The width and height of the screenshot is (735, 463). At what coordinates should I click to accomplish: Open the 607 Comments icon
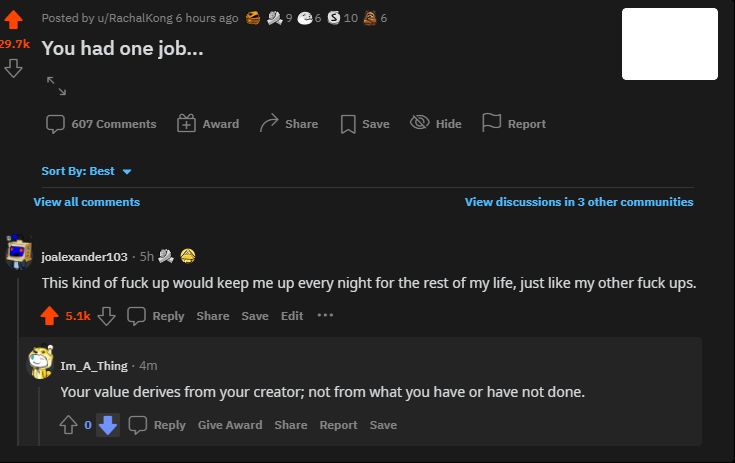pyautogui.click(x=56, y=124)
